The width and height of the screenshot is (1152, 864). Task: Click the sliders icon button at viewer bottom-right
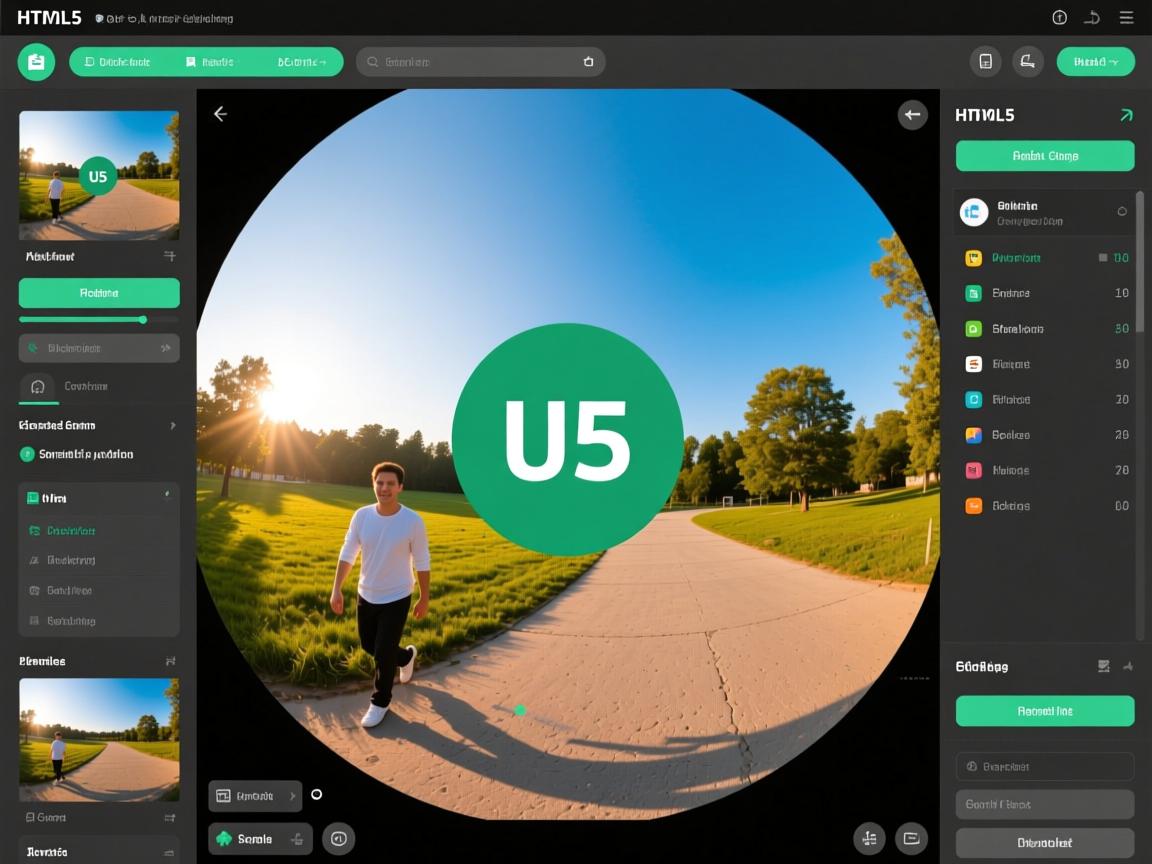pos(868,838)
